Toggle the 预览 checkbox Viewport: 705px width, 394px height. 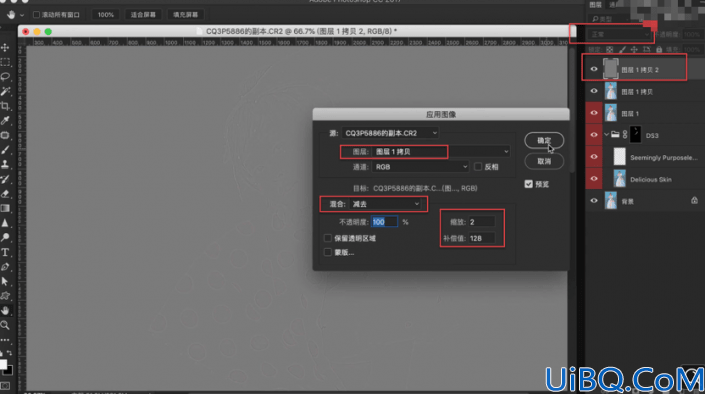529,184
